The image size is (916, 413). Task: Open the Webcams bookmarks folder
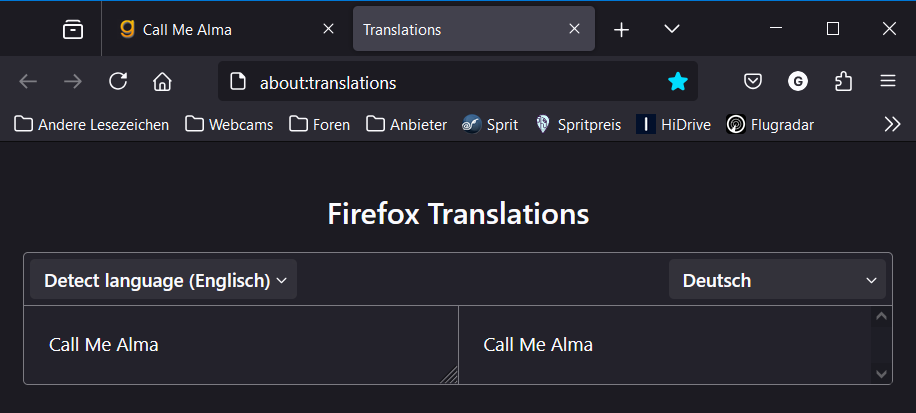pyautogui.click(x=229, y=125)
